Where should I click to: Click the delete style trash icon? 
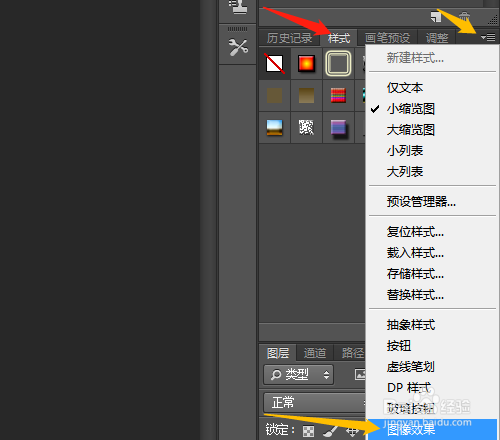464,17
